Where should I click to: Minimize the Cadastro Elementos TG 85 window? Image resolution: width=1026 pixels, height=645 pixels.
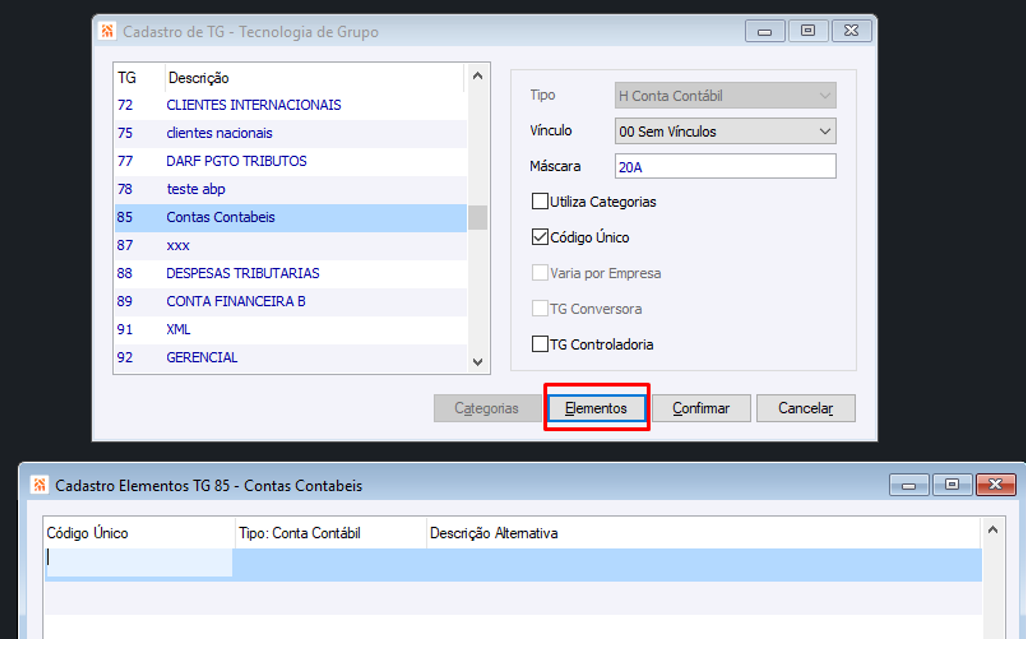pyautogui.click(x=909, y=485)
